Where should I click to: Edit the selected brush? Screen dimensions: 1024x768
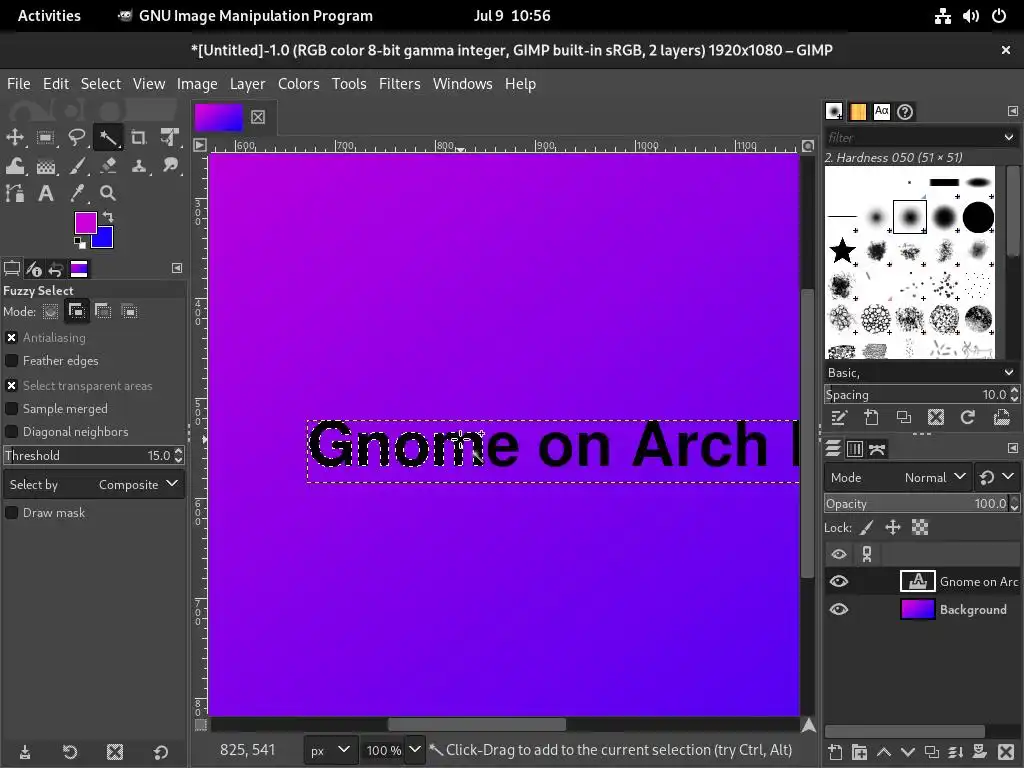click(839, 417)
